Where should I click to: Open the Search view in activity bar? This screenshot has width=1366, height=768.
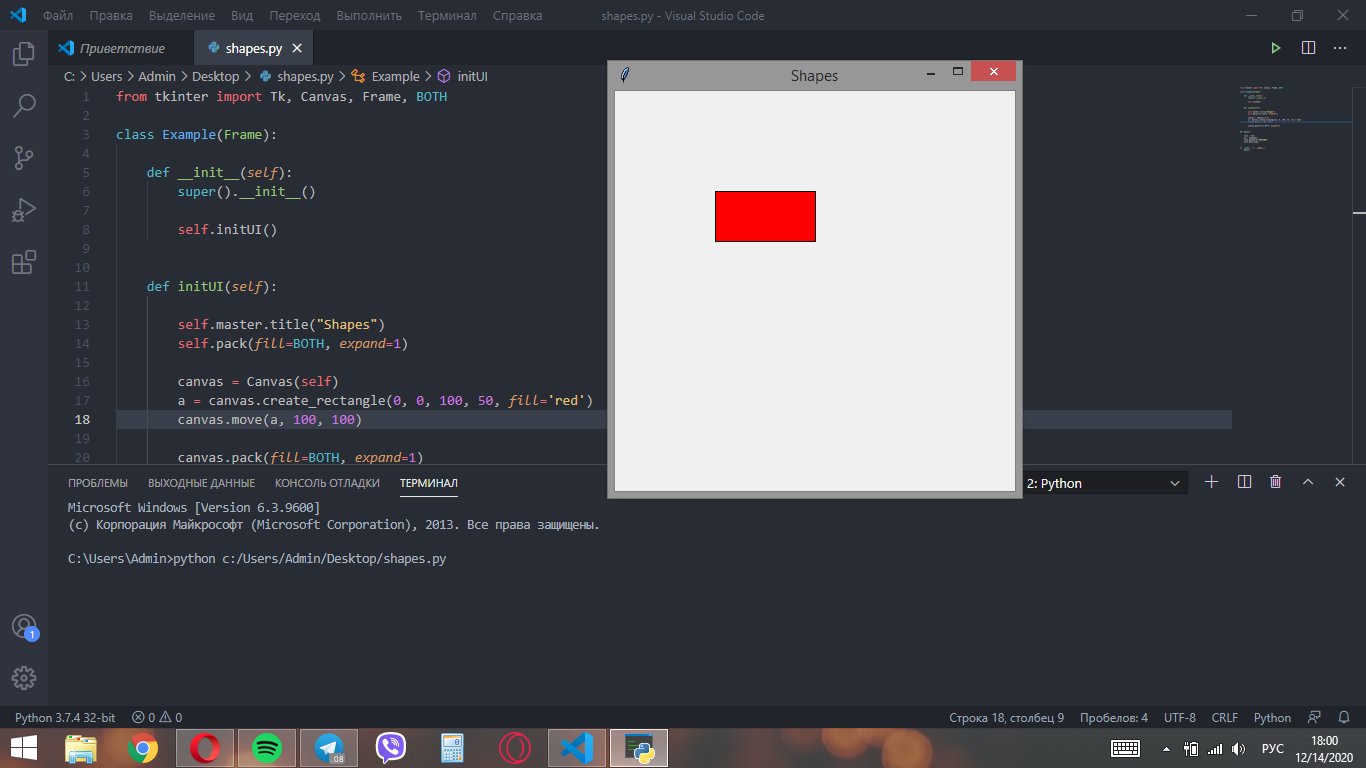click(23, 105)
